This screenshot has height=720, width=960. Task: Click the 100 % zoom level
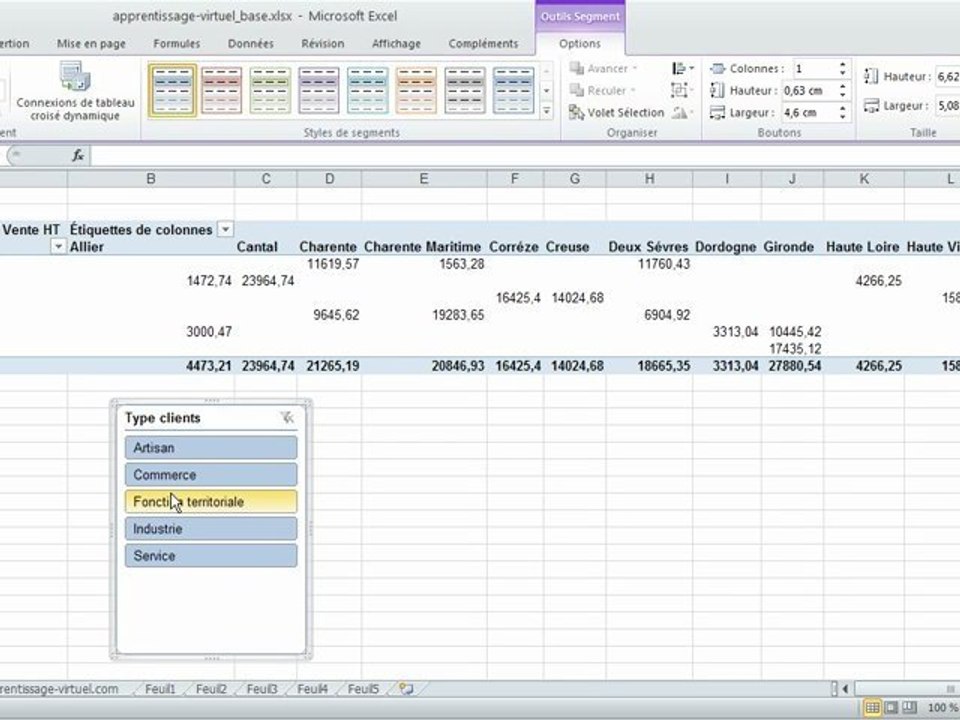point(943,708)
